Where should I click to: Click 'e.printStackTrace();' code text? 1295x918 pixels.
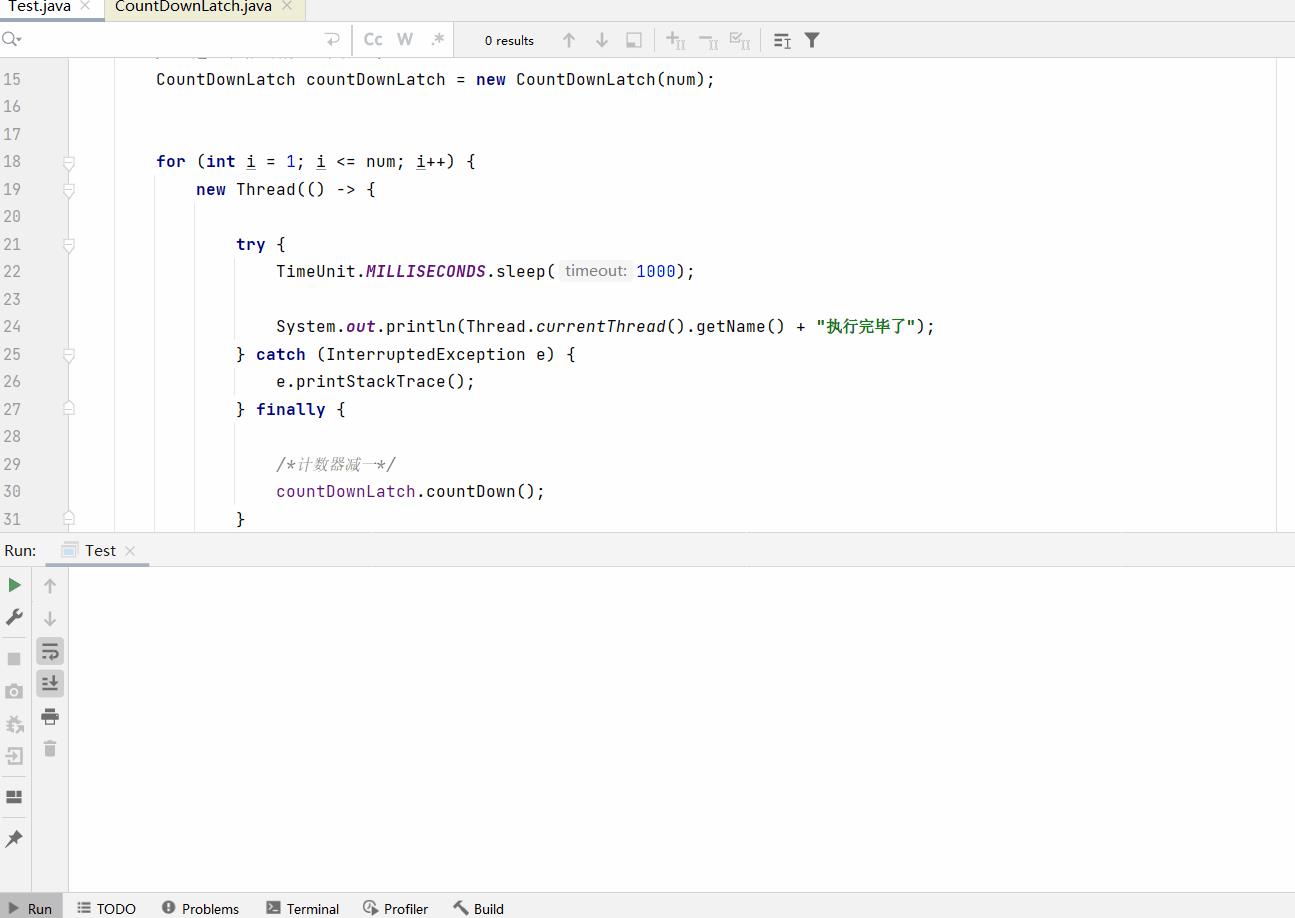[x=375, y=381]
